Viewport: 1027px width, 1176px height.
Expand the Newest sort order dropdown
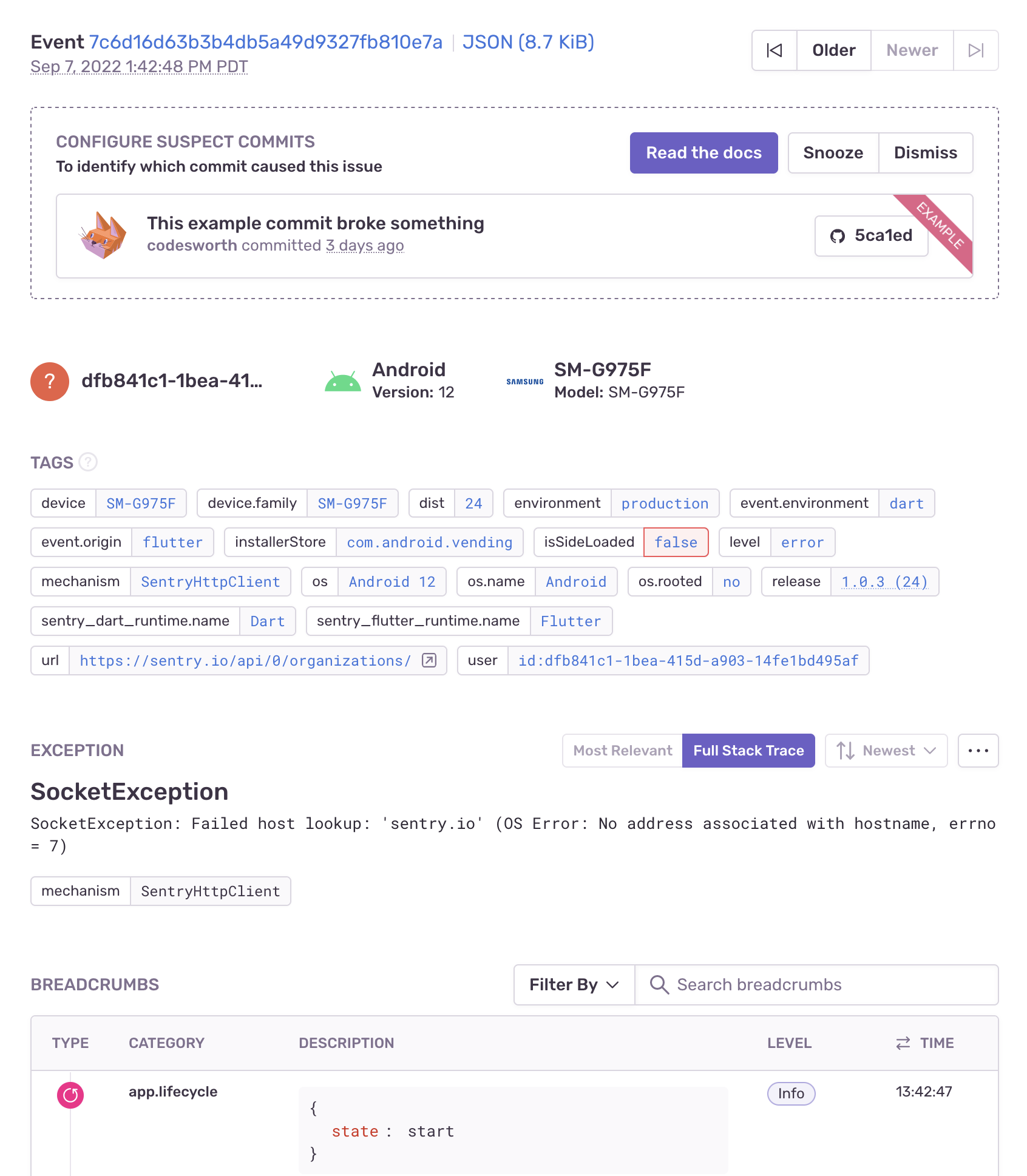tap(886, 751)
